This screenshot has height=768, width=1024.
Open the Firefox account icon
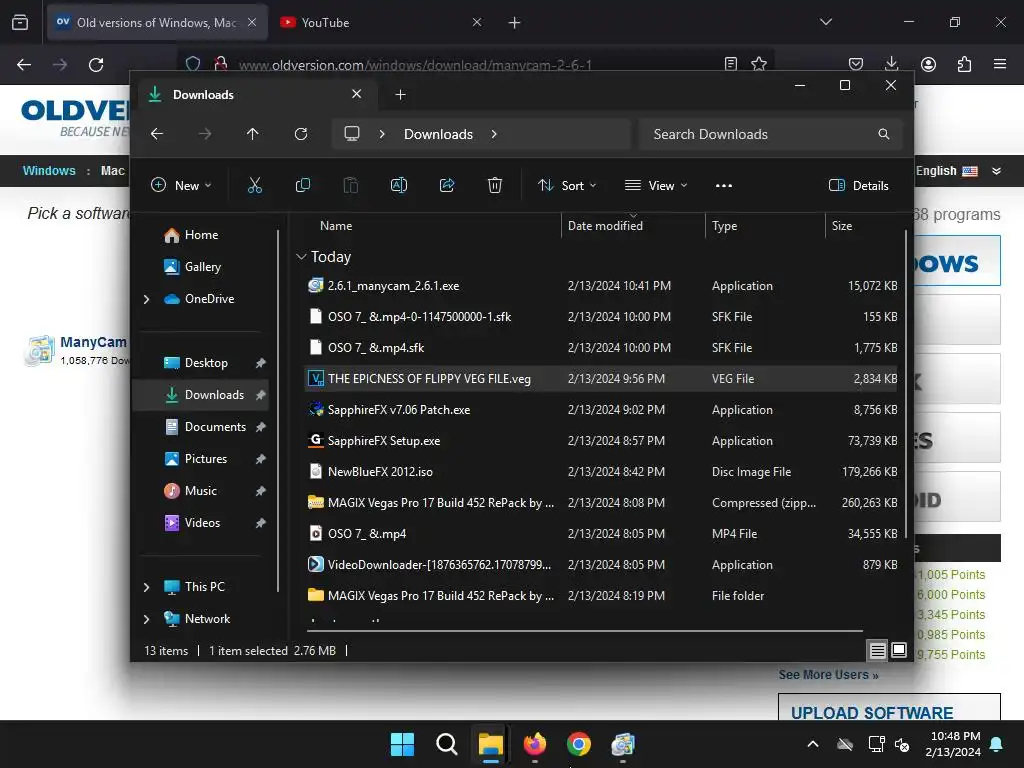[928, 64]
